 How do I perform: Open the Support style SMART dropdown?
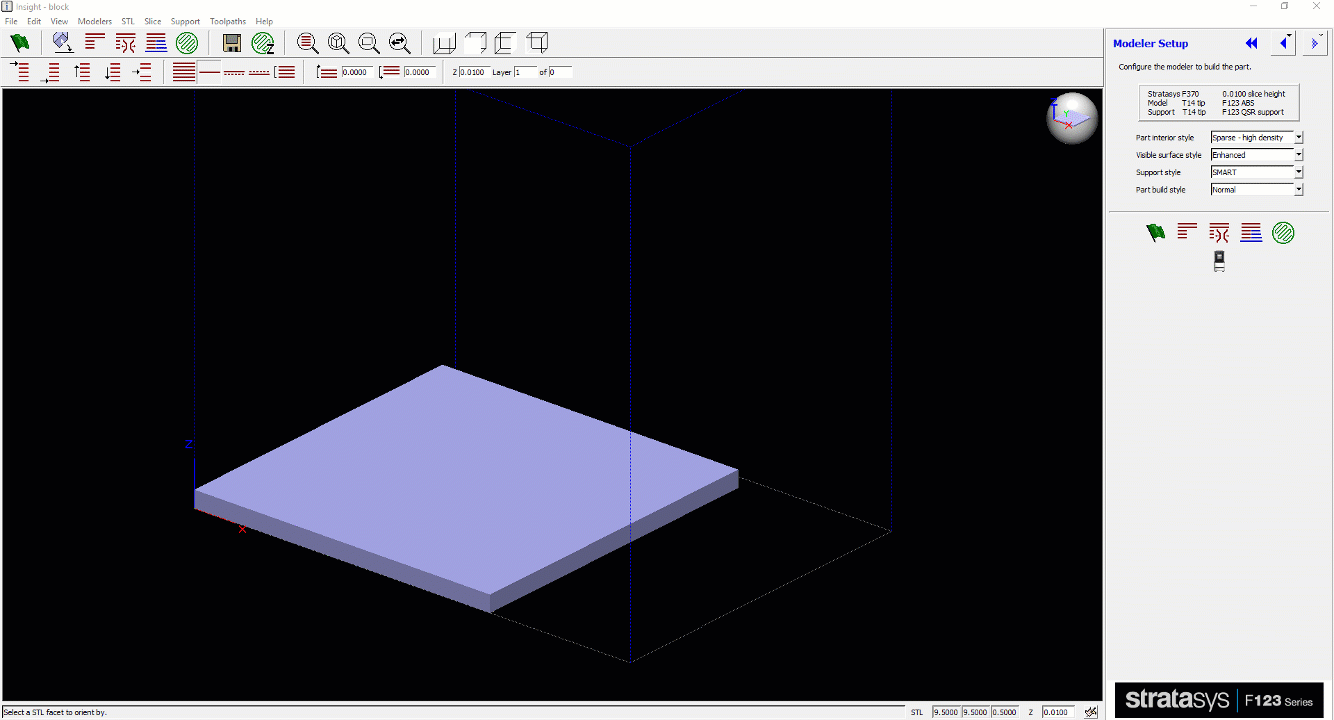1298,172
